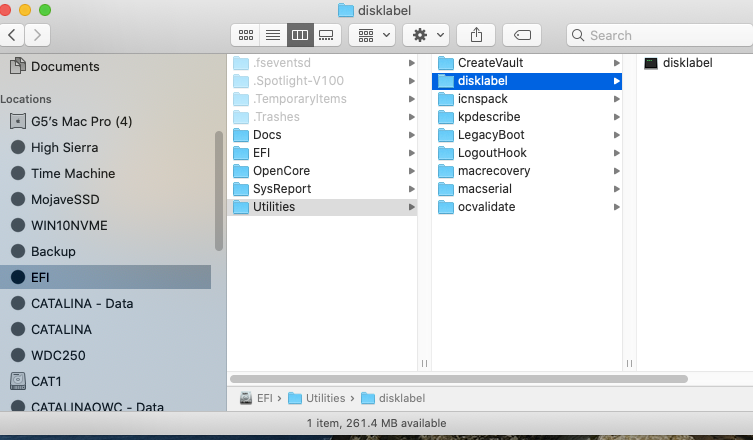Click the Docs folder icon
The width and height of the screenshot is (753, 440).
241,135
